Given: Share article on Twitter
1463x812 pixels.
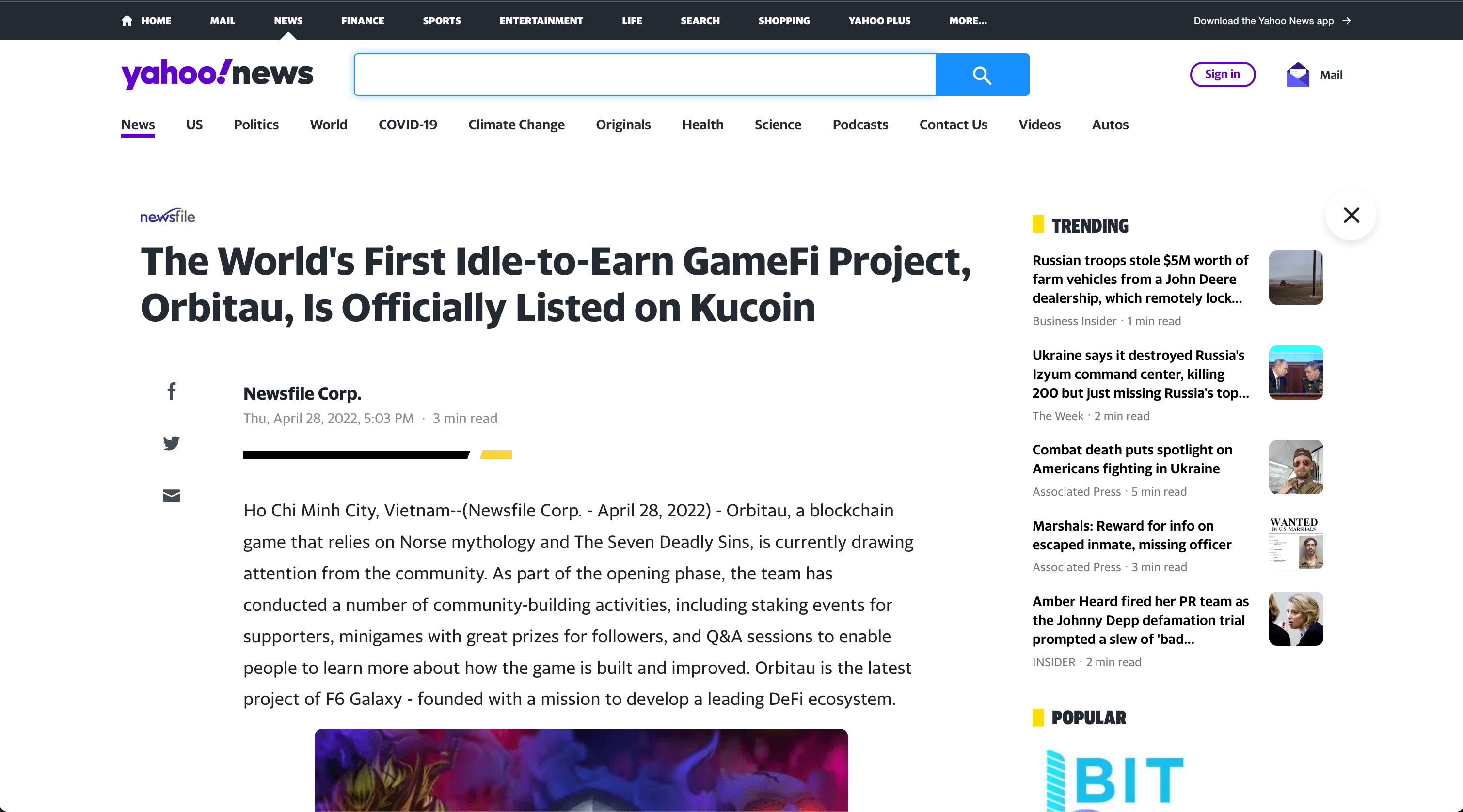Looking at the screenshot, I should (x=172, y=443).
